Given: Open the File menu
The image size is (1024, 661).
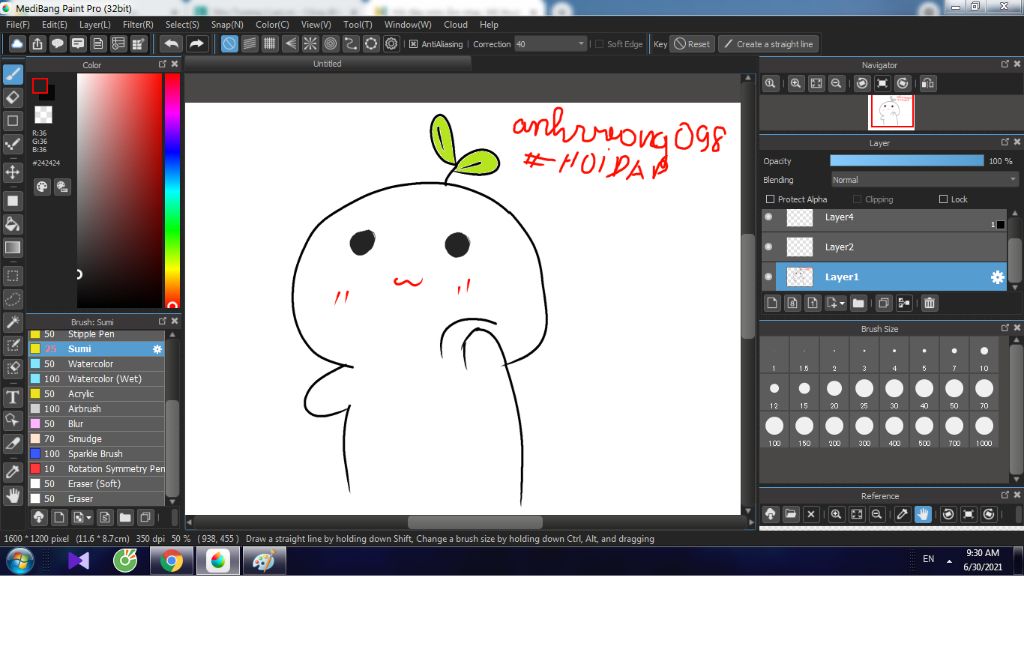Looking at the screenshot, I should (x=18, y=25).
